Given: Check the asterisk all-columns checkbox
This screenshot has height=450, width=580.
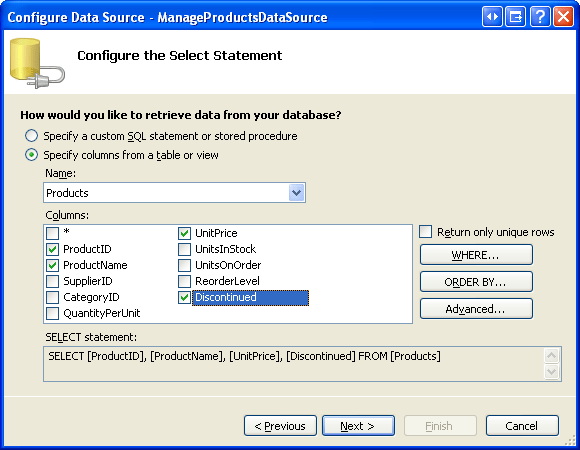Looking at the screenshot, I should click(53, 233).
